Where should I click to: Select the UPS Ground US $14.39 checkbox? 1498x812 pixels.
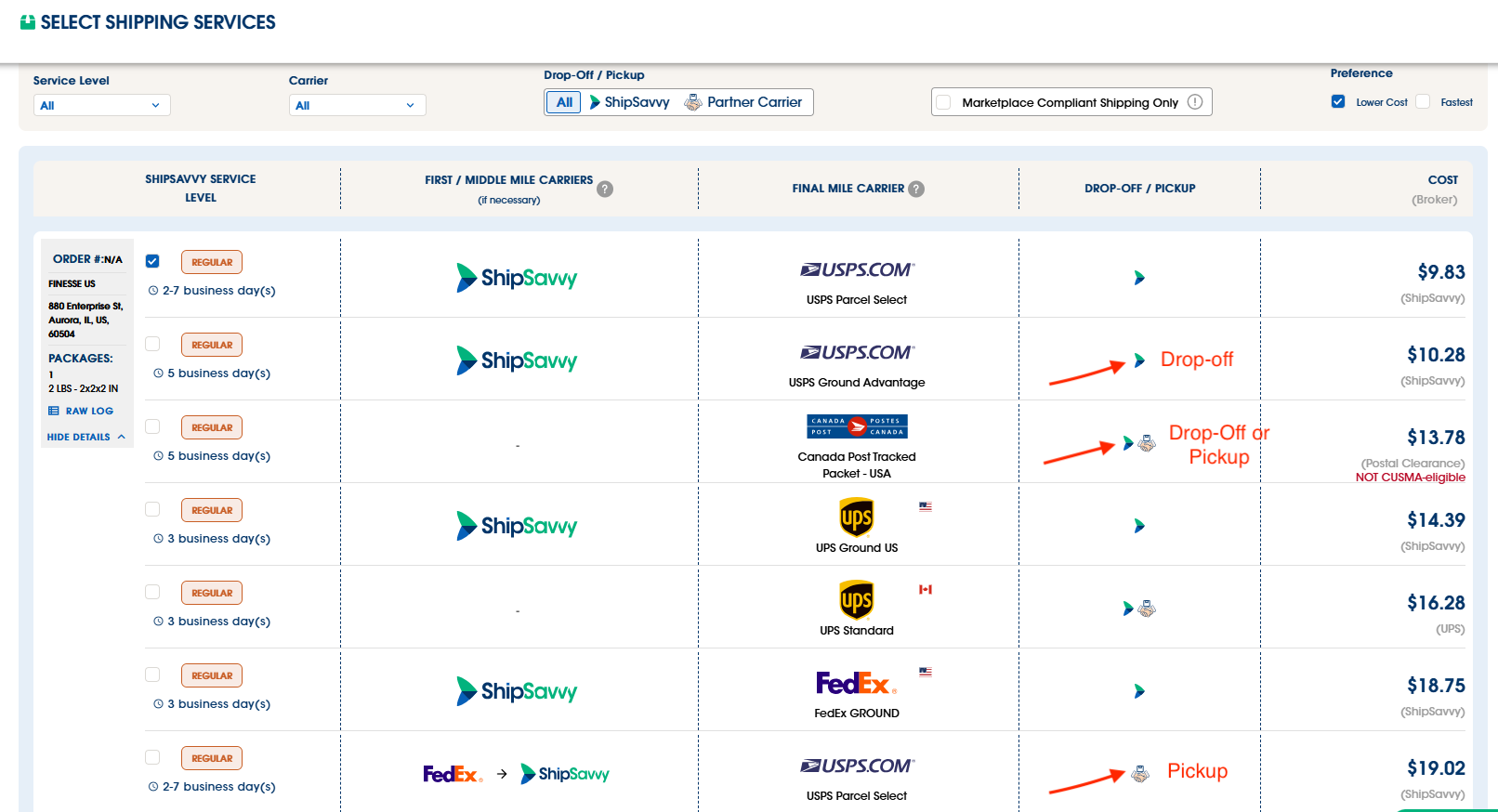coord(152,509)
